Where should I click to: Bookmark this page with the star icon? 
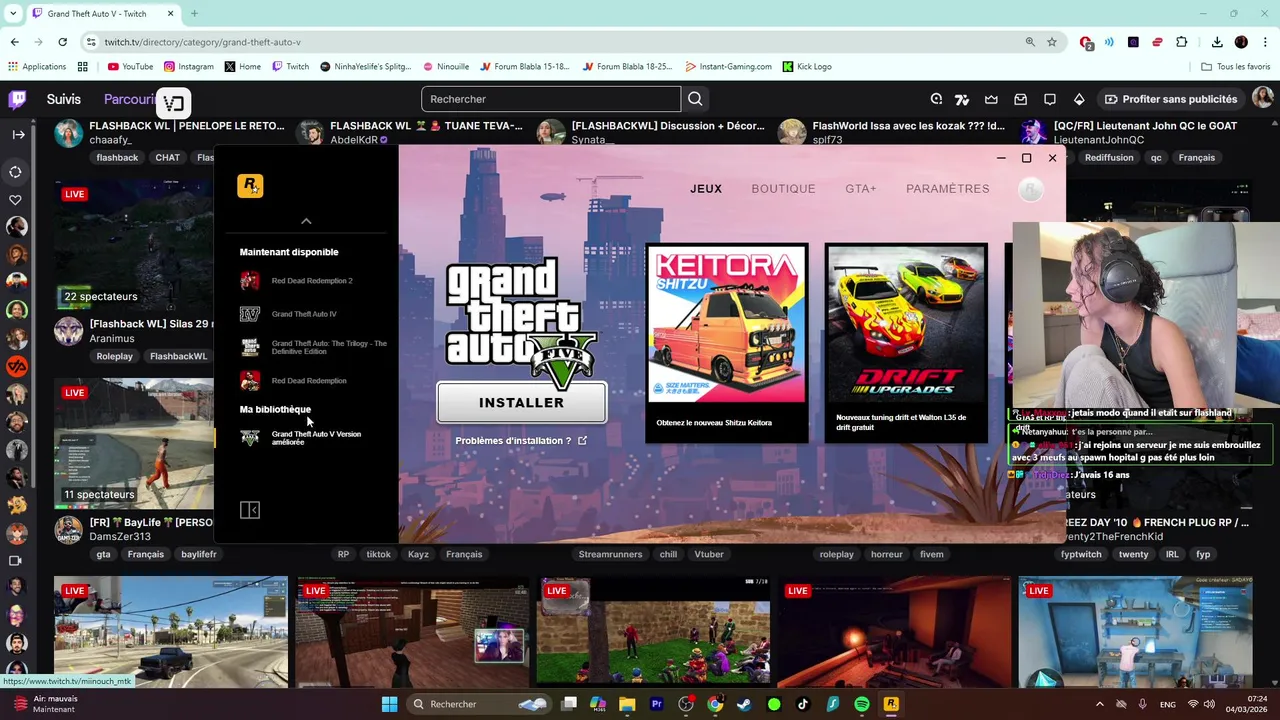pyautogui.click(x=1052, y=42)
